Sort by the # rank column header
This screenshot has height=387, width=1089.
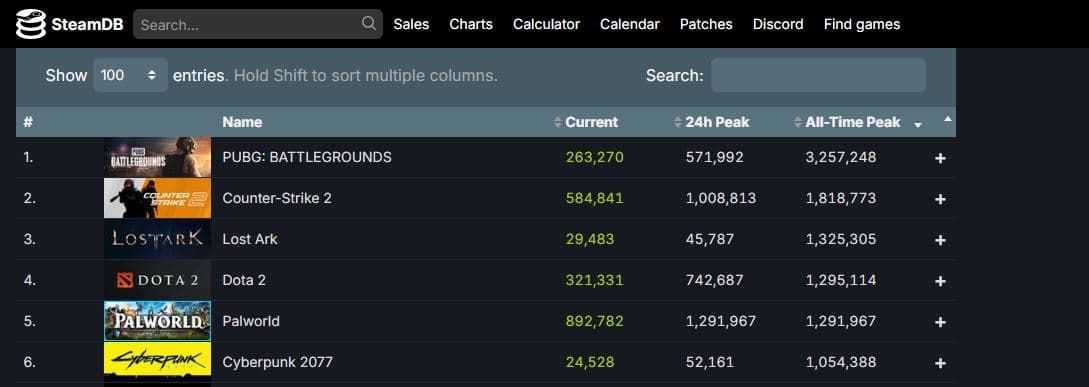coord(28,122)
